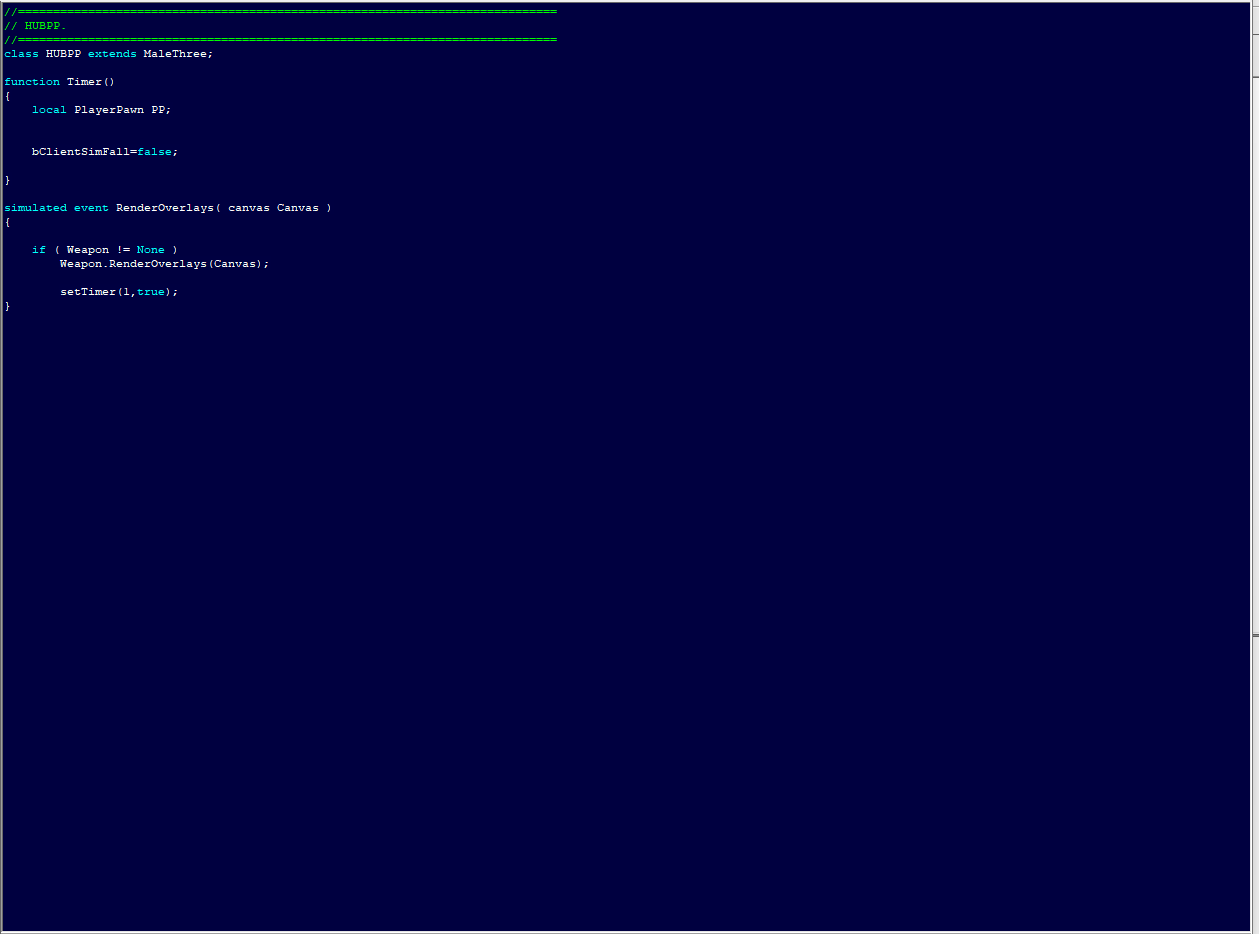Click the 'false' value

(154, 152)
